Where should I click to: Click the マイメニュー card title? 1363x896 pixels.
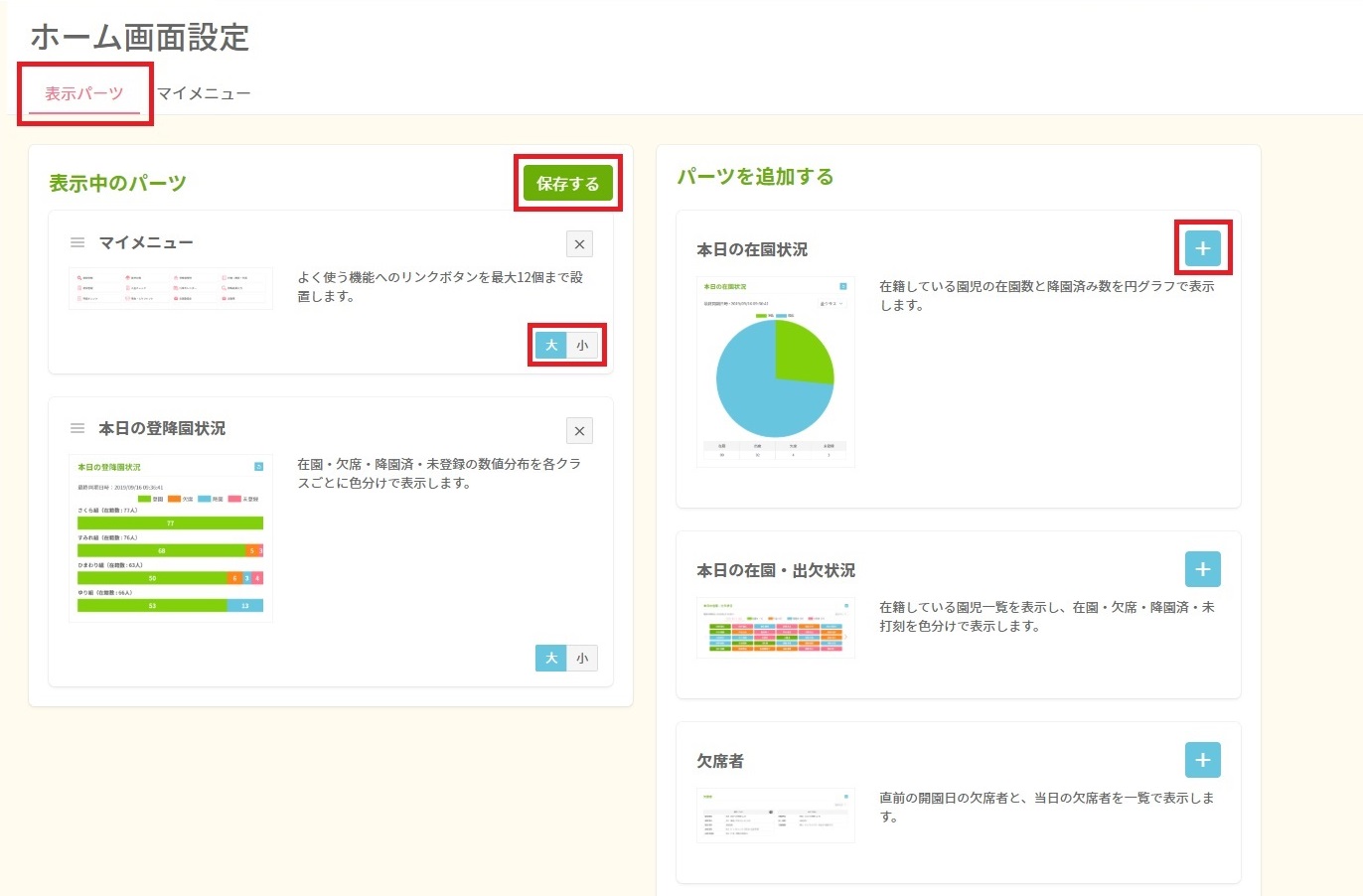pos(146,242)
